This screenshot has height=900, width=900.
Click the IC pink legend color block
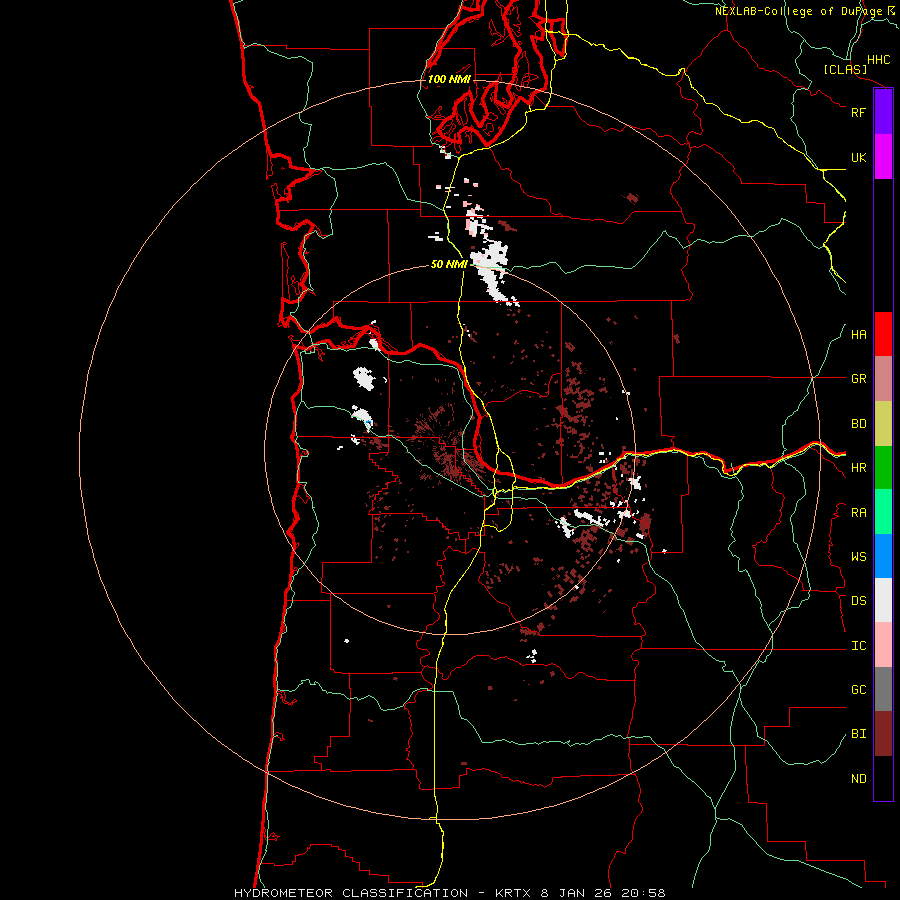(883, 645)
